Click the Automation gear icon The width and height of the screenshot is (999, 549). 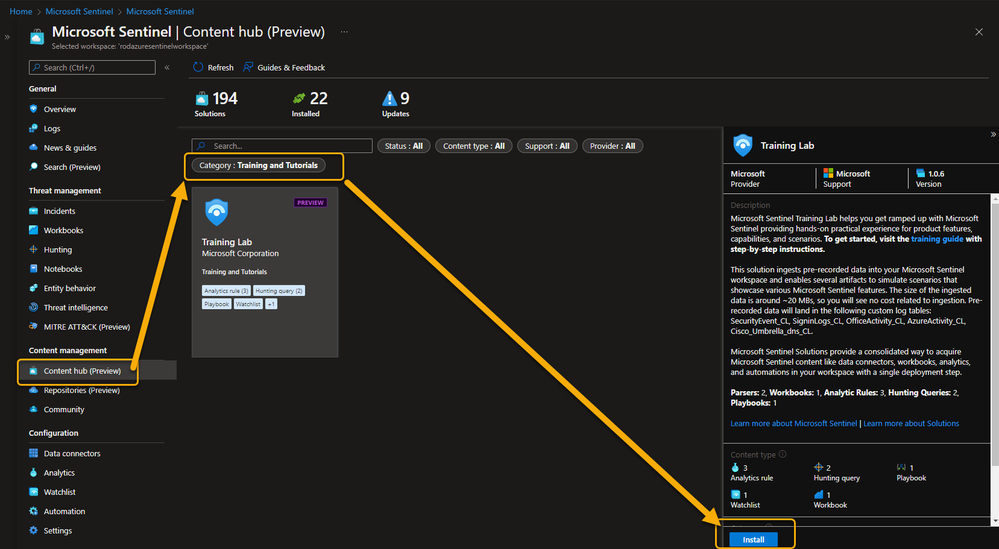tap(34, 511)
